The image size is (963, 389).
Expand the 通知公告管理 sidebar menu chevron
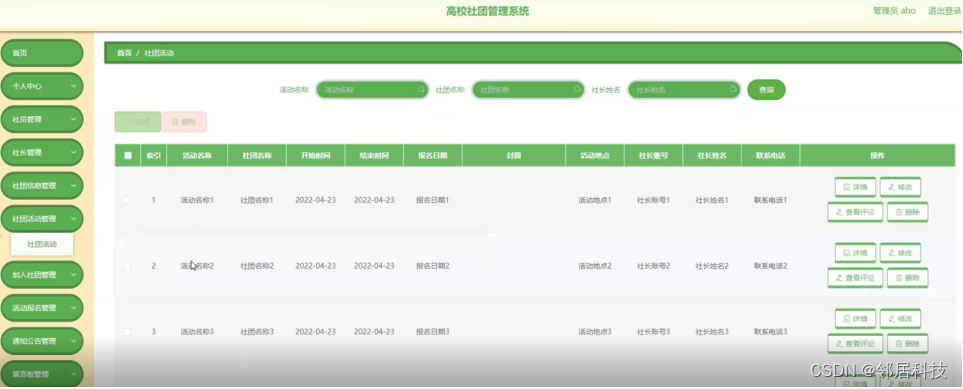coord(74,342)
